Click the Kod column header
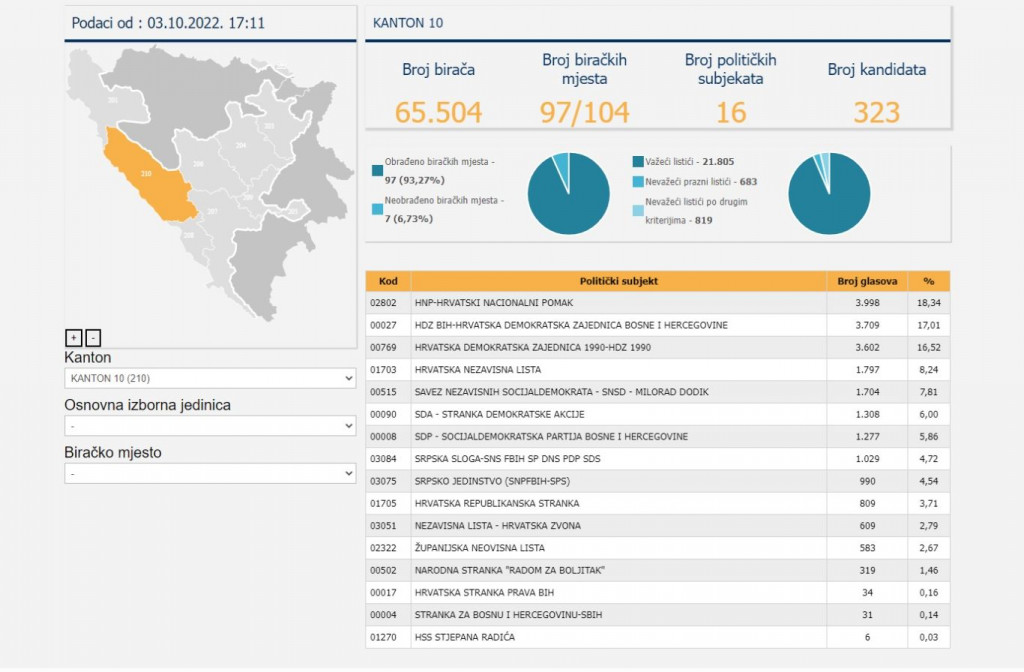This screenshot has width=1024, height=672. click(388, 282)
